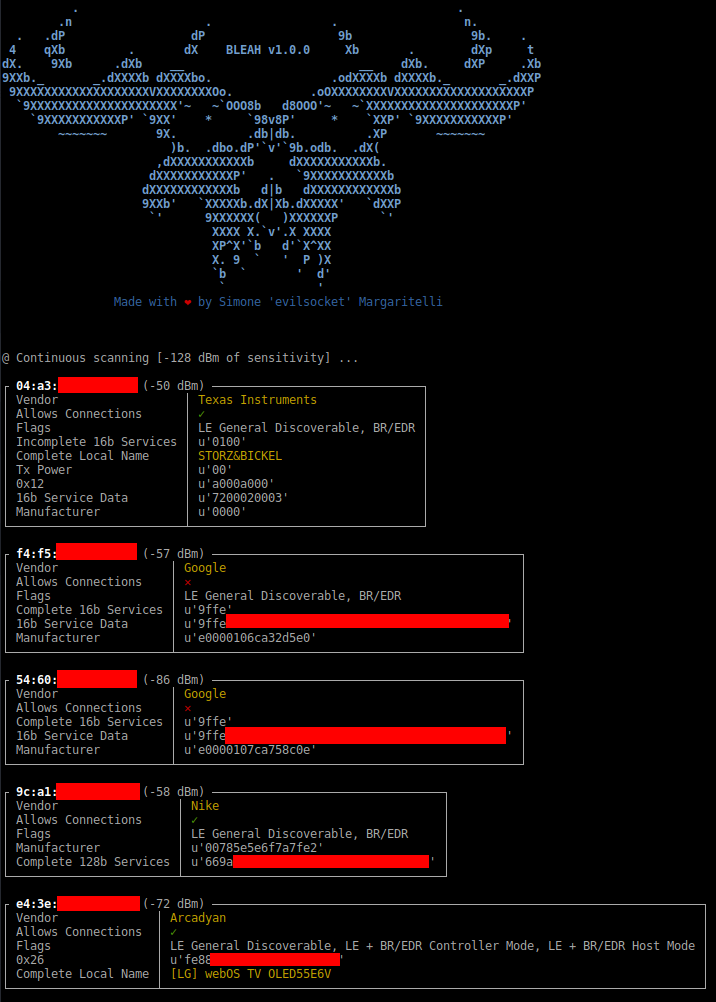
Task: Select the vendor name 'Texas Instruments'
Action: click(258, 400)
